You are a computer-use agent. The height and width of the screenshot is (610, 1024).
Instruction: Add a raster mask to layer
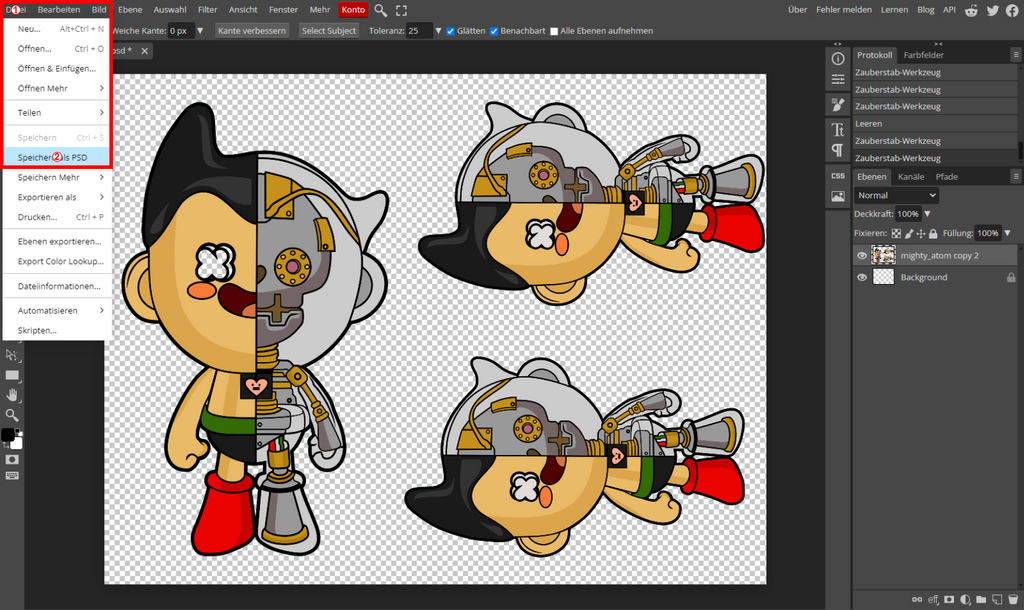[x=949, y=600]
